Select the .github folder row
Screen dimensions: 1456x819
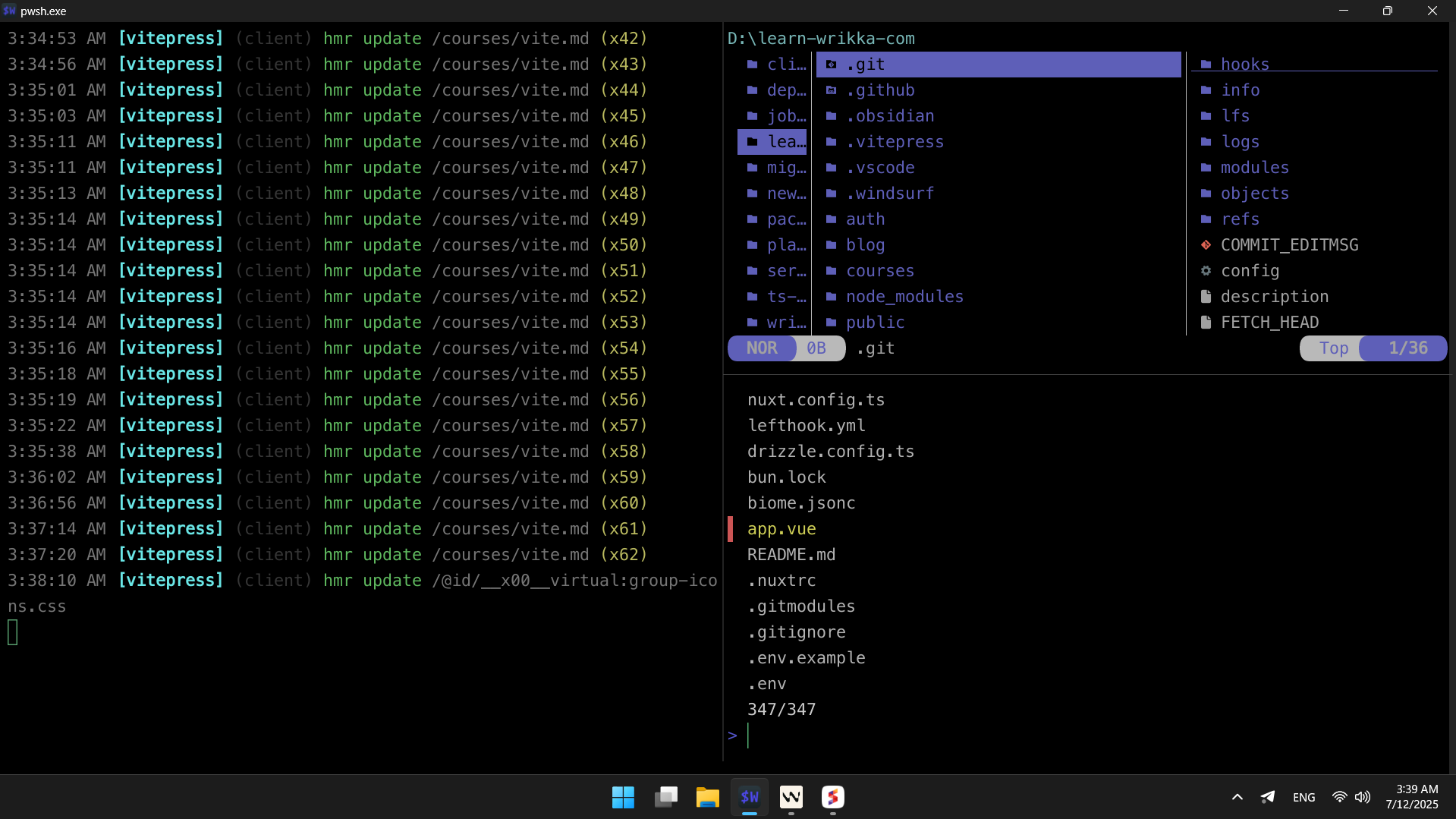point(998,90)
